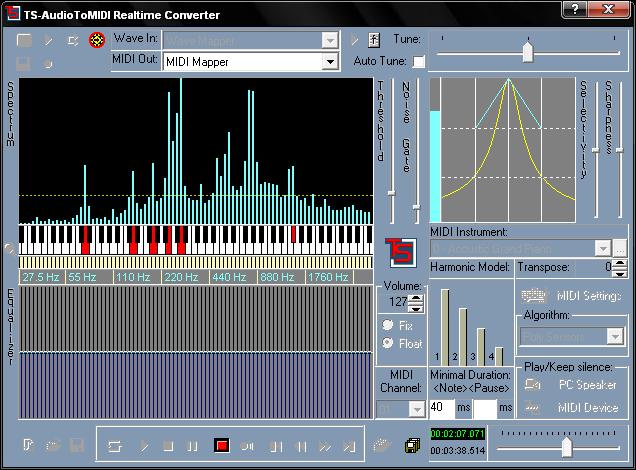This screenshot has width=636, height=470.
Task: Expand the Wave In dropdown
Action: pos(330,40)
